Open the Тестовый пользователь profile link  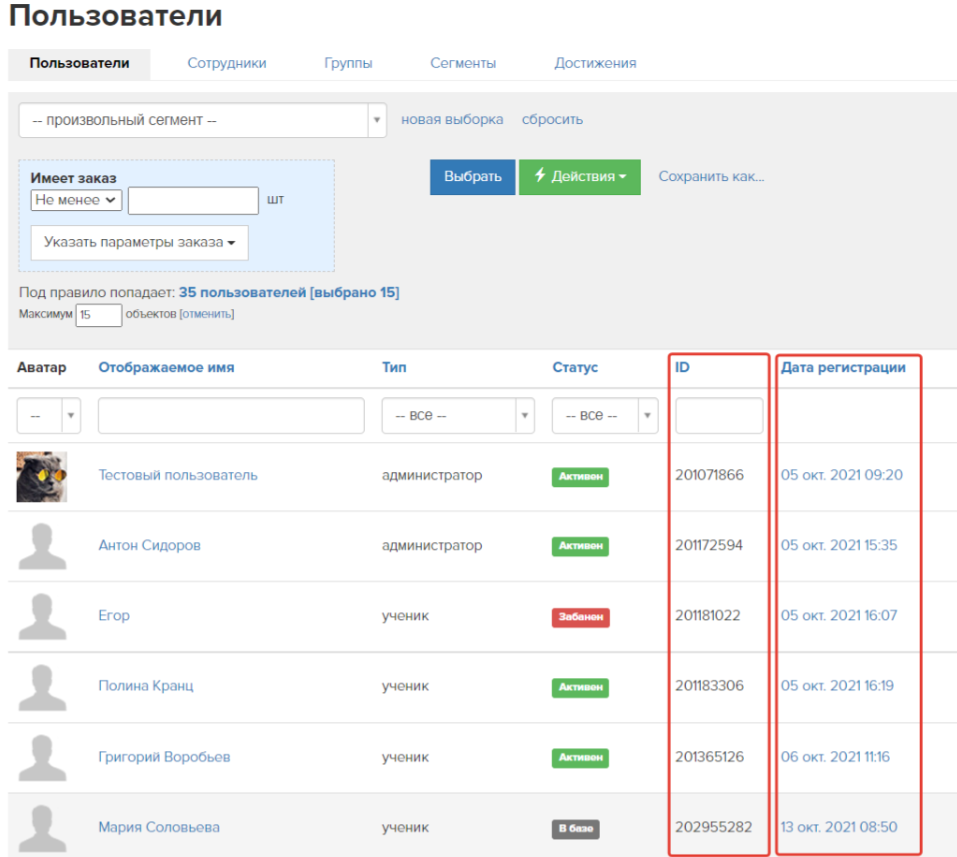coord(178,476)
